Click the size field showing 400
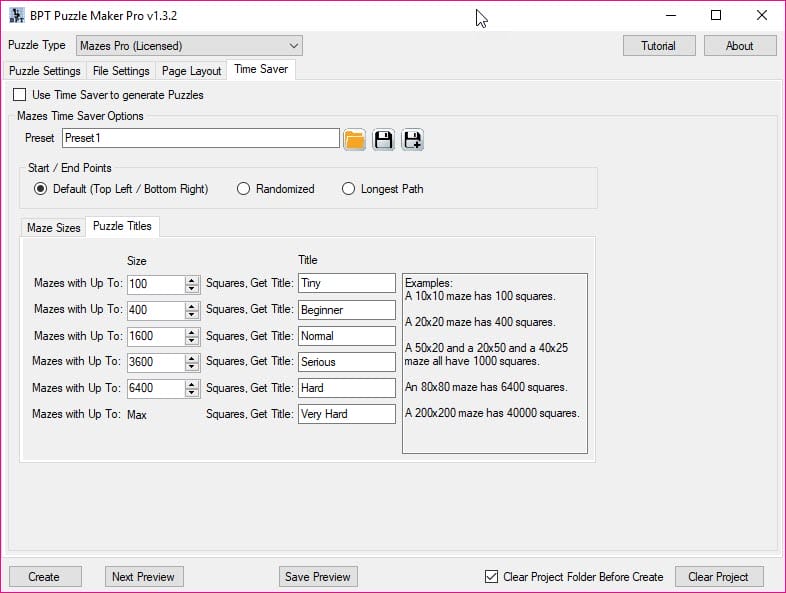Viewport: 786px width, 593px height. pyautogui.click(x=156, y=310)
